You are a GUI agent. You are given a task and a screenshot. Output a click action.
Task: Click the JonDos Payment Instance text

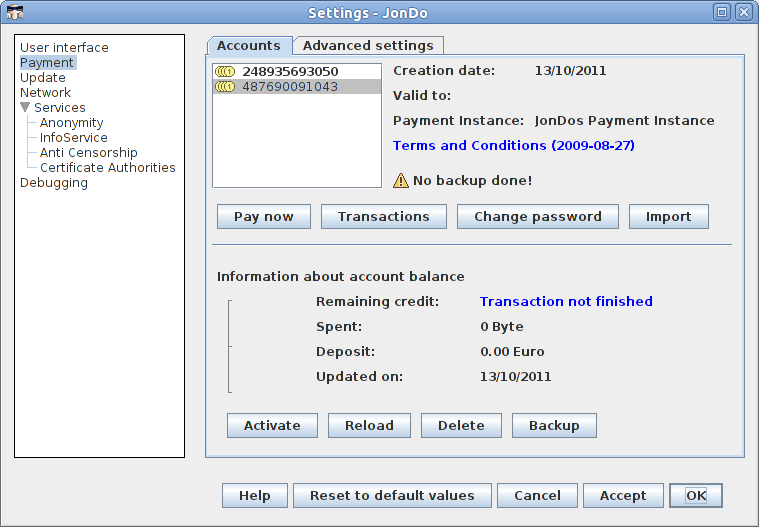[x=624, y=120]
